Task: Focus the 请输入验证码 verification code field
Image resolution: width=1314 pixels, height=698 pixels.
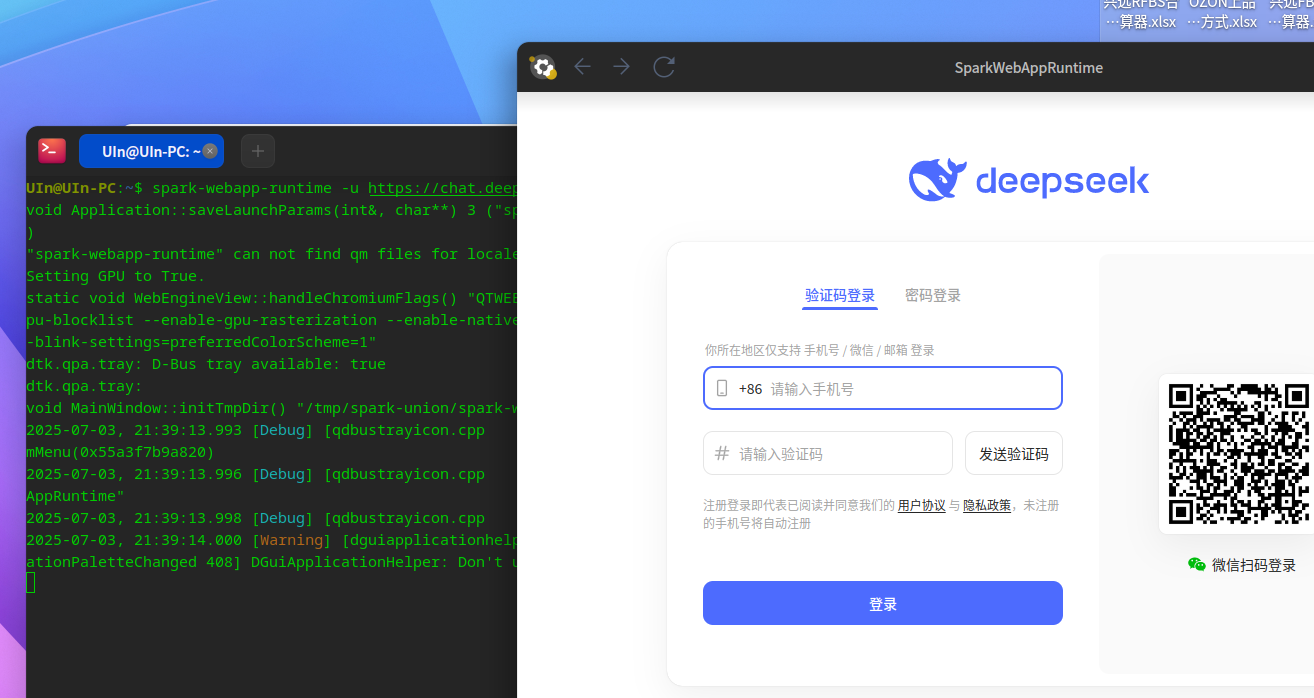Action: [x=828, y=454]
